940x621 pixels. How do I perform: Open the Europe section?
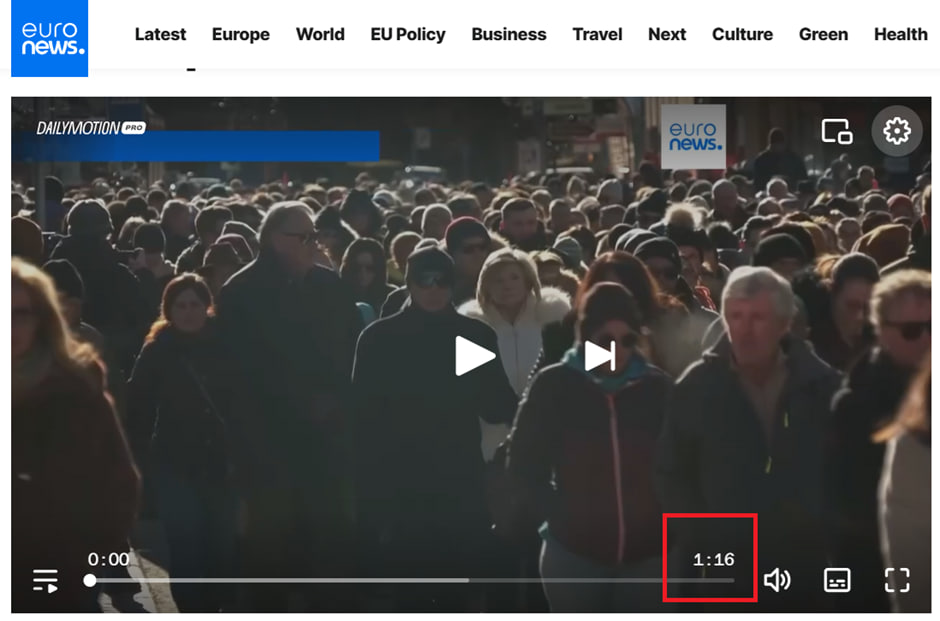pos(241,34)
